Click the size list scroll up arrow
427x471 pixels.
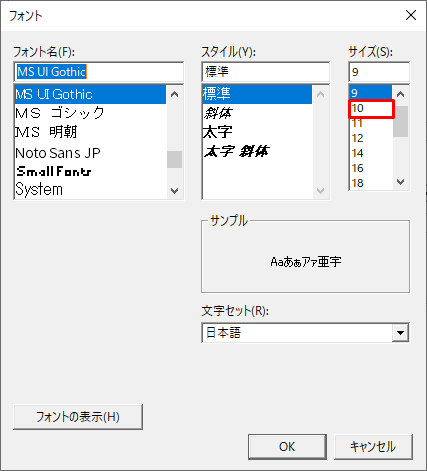(x=401, y=94)
